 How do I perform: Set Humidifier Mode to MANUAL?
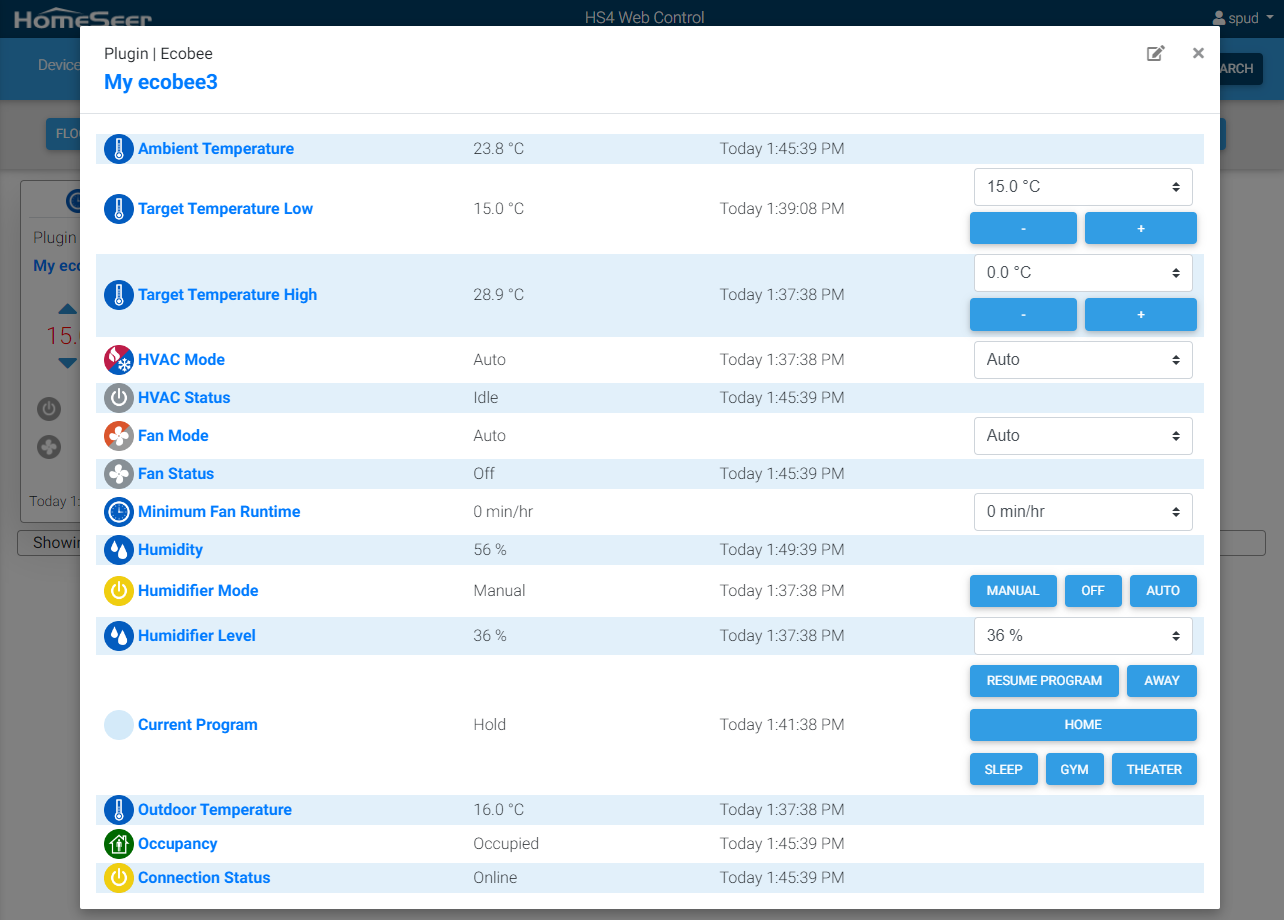coord(1012,590)
